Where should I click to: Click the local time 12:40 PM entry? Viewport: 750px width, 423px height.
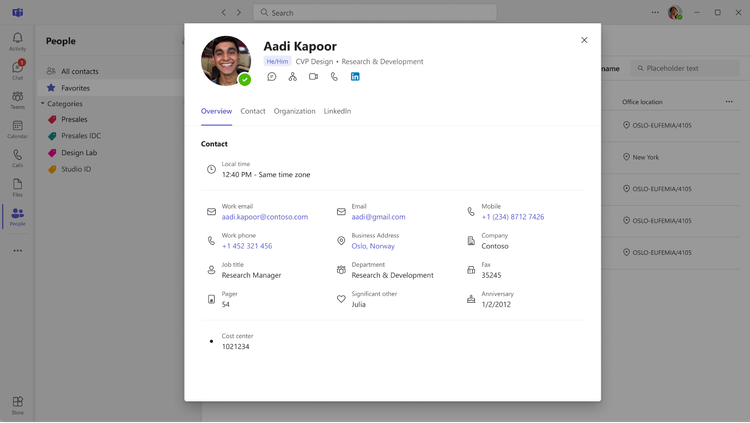[266, 175]
